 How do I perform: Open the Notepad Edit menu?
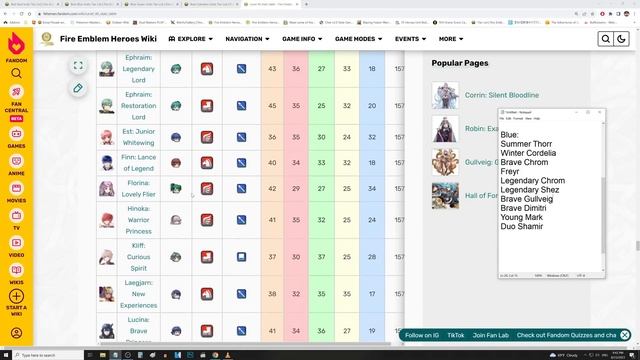[x=509, y=118]
